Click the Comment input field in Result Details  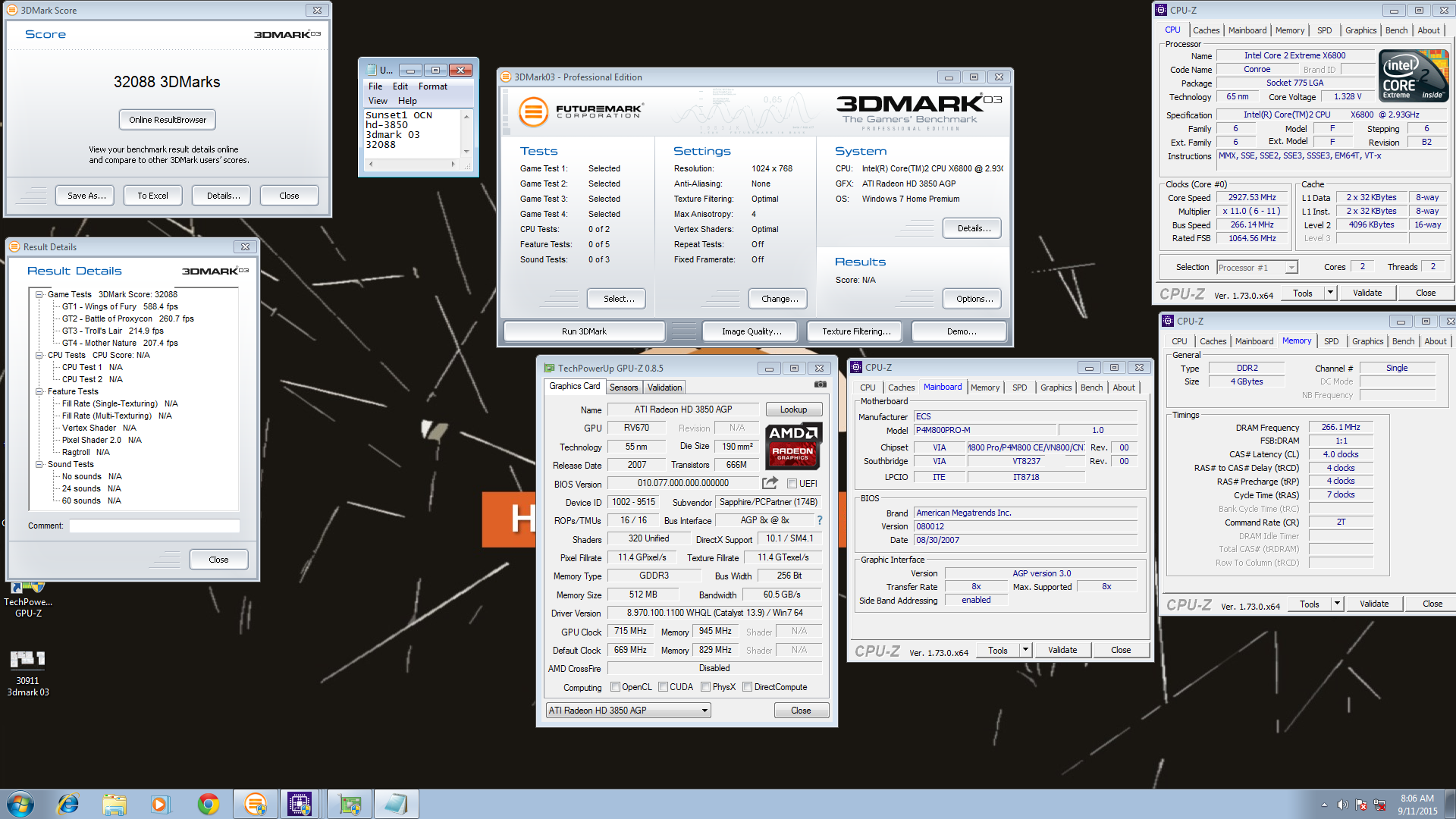154,526
